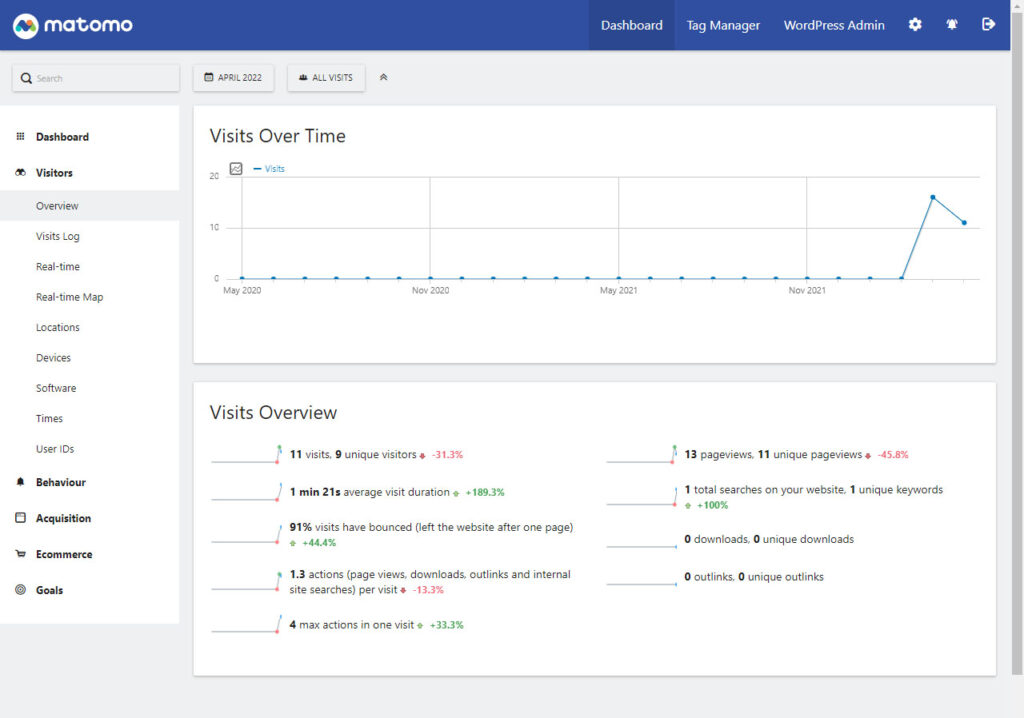The height and width of the screenshot is (718, 1024).
Task: Open notifications bell icon in header
Action: tap(952, 25)
